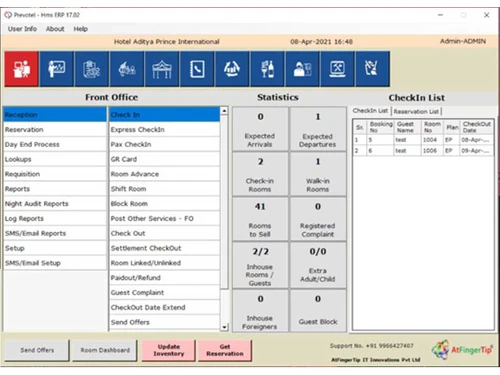The width and height of the screenshot is (500, 375).
Task: Open the Help menu
Action: (81, 29)
